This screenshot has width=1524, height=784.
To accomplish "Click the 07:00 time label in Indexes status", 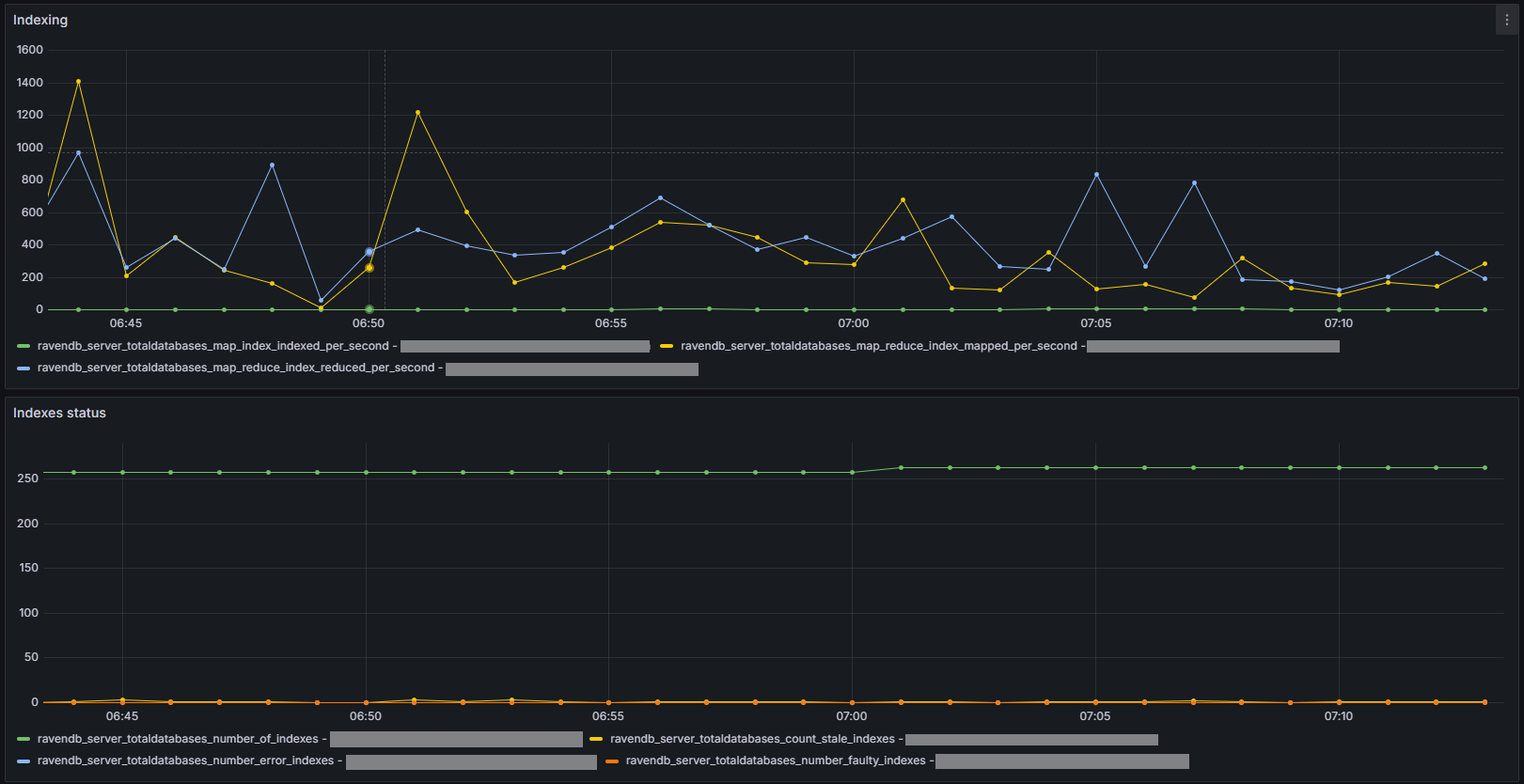I will click(852, 716).
